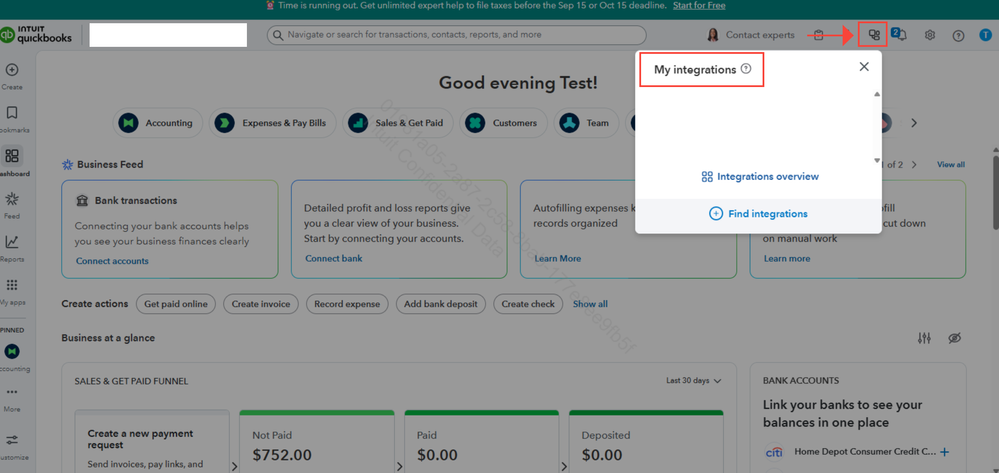The image size is (999, 473).
Task: Select the Customers shortcut pill
Action: (x=503, y=123)
